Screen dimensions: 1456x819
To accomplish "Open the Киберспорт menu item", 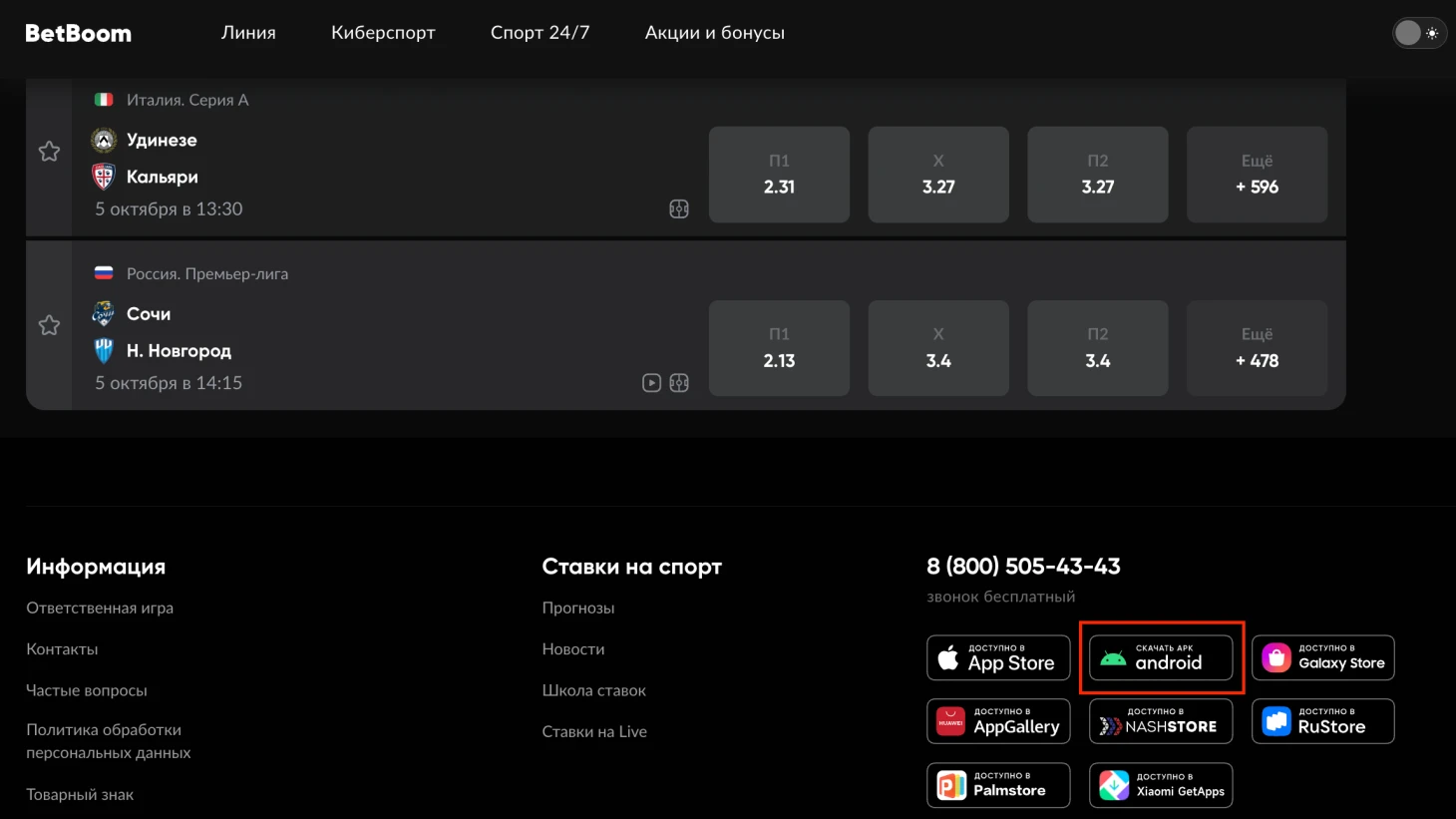I will pos(383,33).
